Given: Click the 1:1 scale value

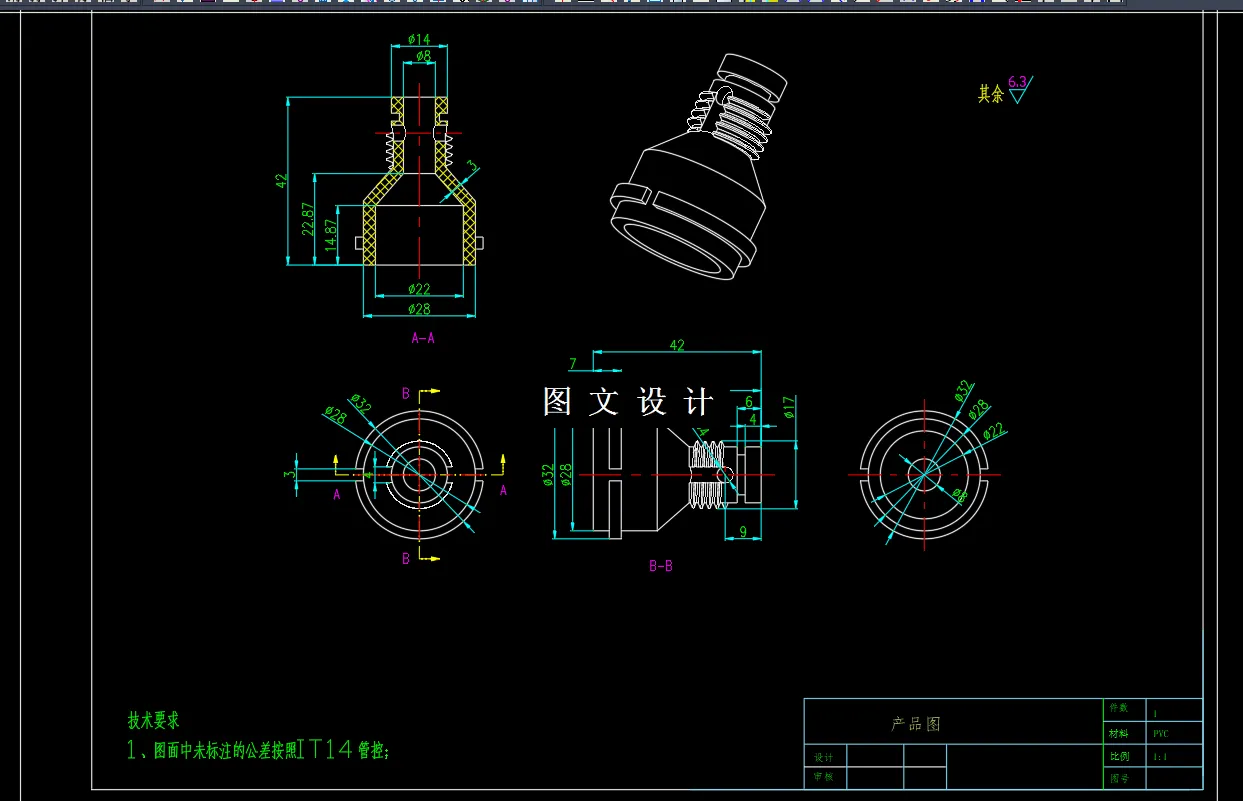Looking at the screenshot, I should (x=1159, y=757).
